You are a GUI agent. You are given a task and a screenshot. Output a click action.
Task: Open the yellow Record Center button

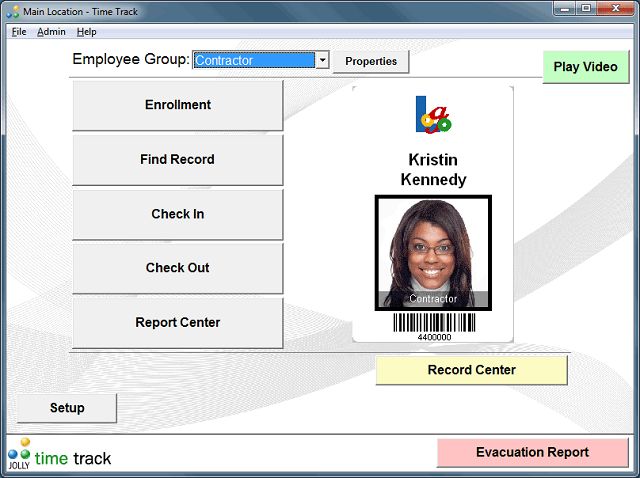click(x=471, y=370)
